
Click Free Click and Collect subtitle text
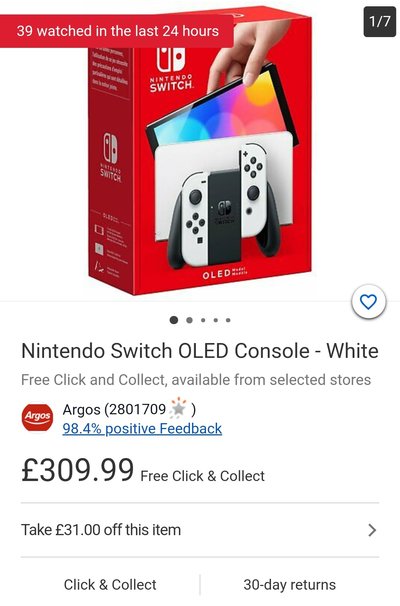tap(196, 380)
